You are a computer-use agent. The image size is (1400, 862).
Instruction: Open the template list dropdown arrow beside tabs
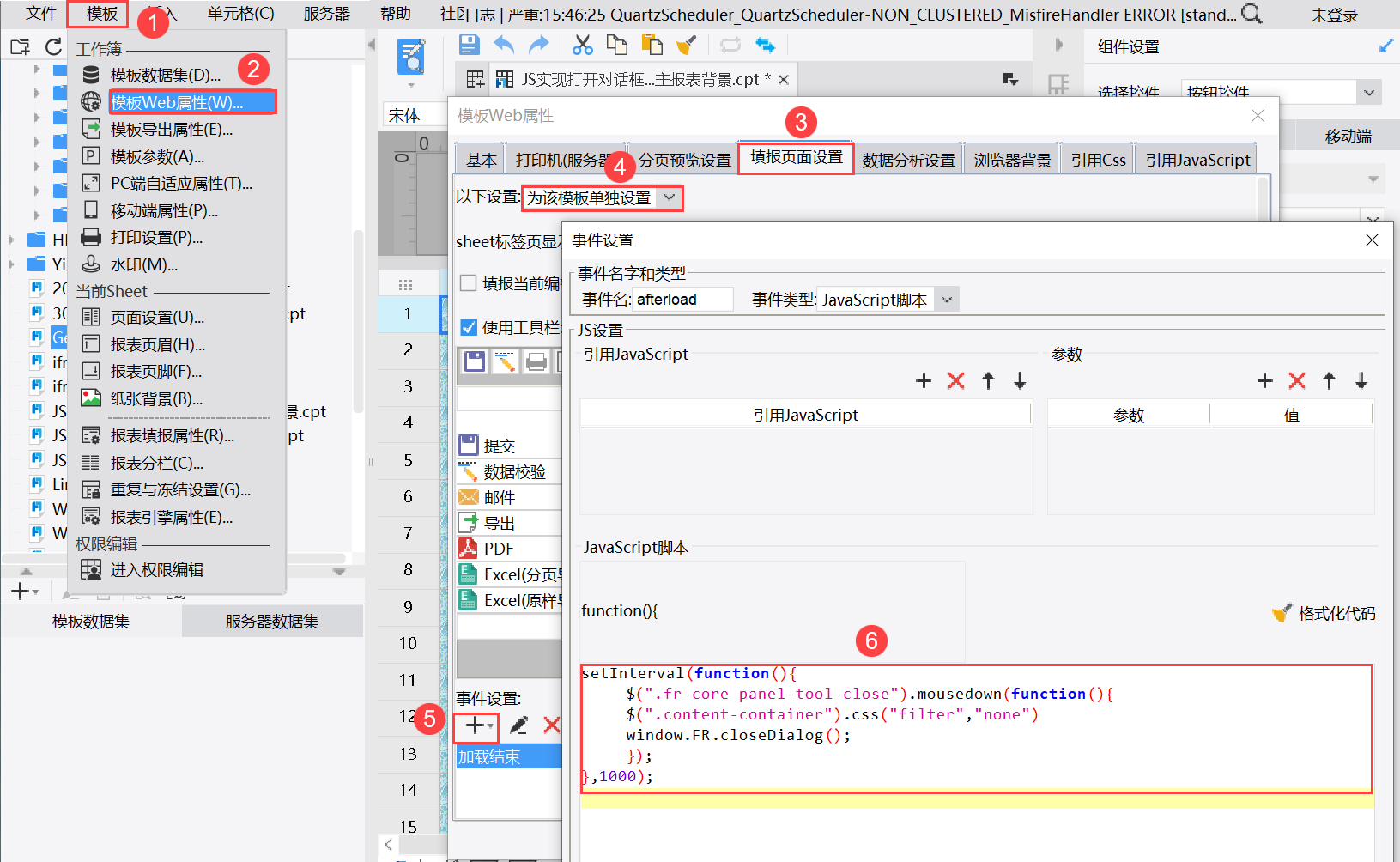tap(1010, 79)
